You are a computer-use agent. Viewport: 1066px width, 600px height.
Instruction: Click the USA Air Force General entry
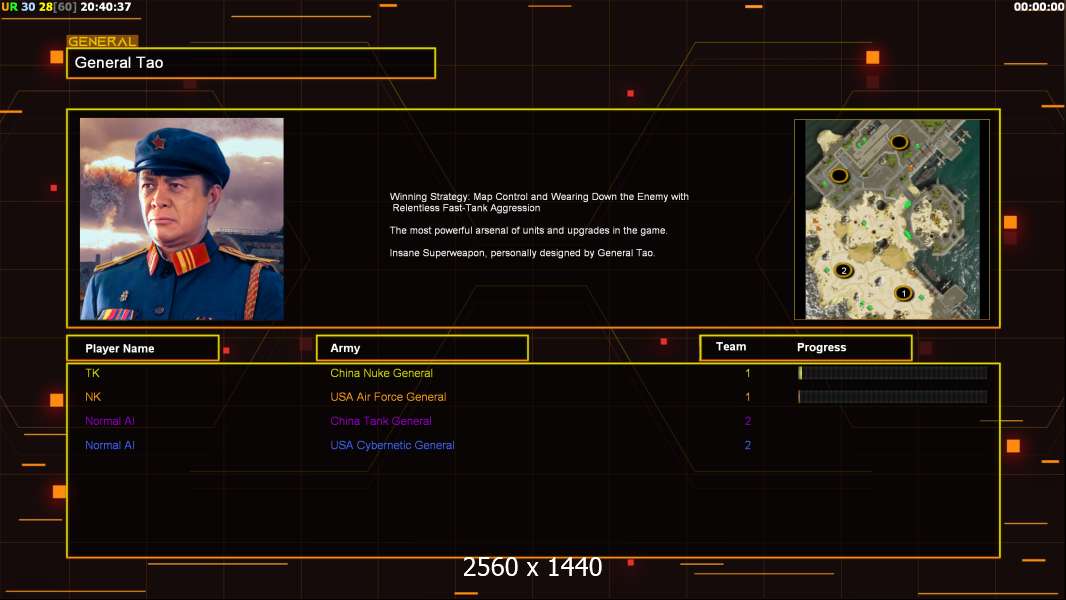[x=388, y=397]
